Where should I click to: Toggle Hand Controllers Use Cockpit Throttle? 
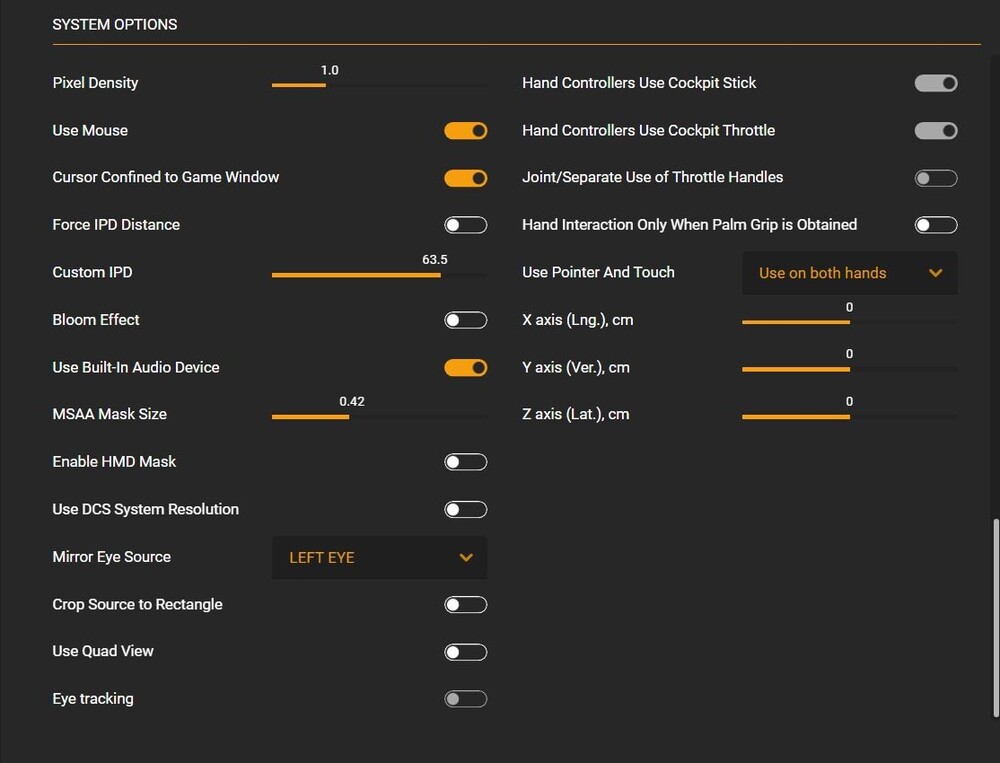(936, 131)
